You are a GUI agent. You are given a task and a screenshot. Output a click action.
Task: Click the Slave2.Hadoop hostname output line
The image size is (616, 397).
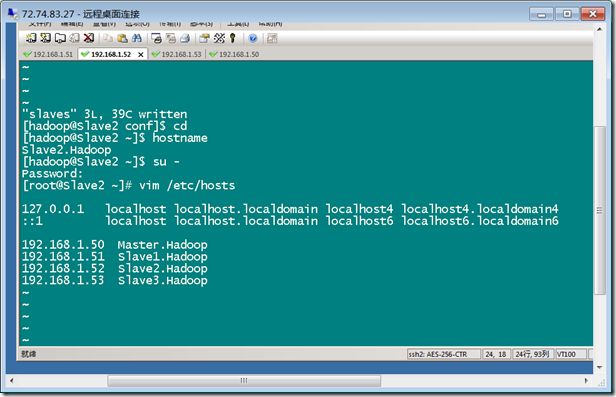(66, 150)
